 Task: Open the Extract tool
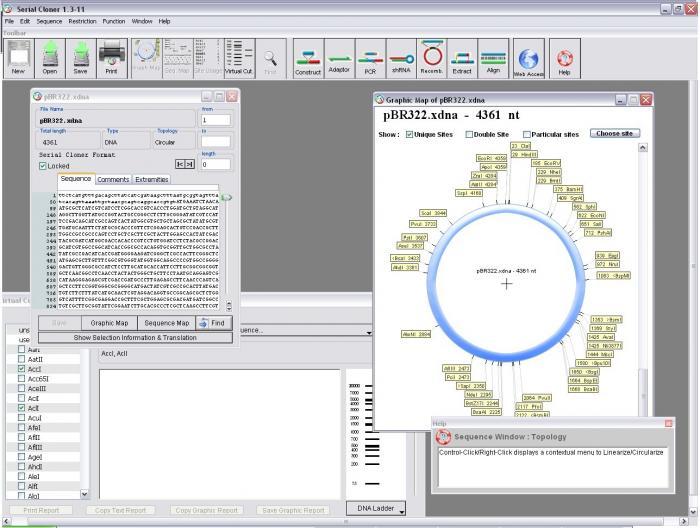pos(462,58)
